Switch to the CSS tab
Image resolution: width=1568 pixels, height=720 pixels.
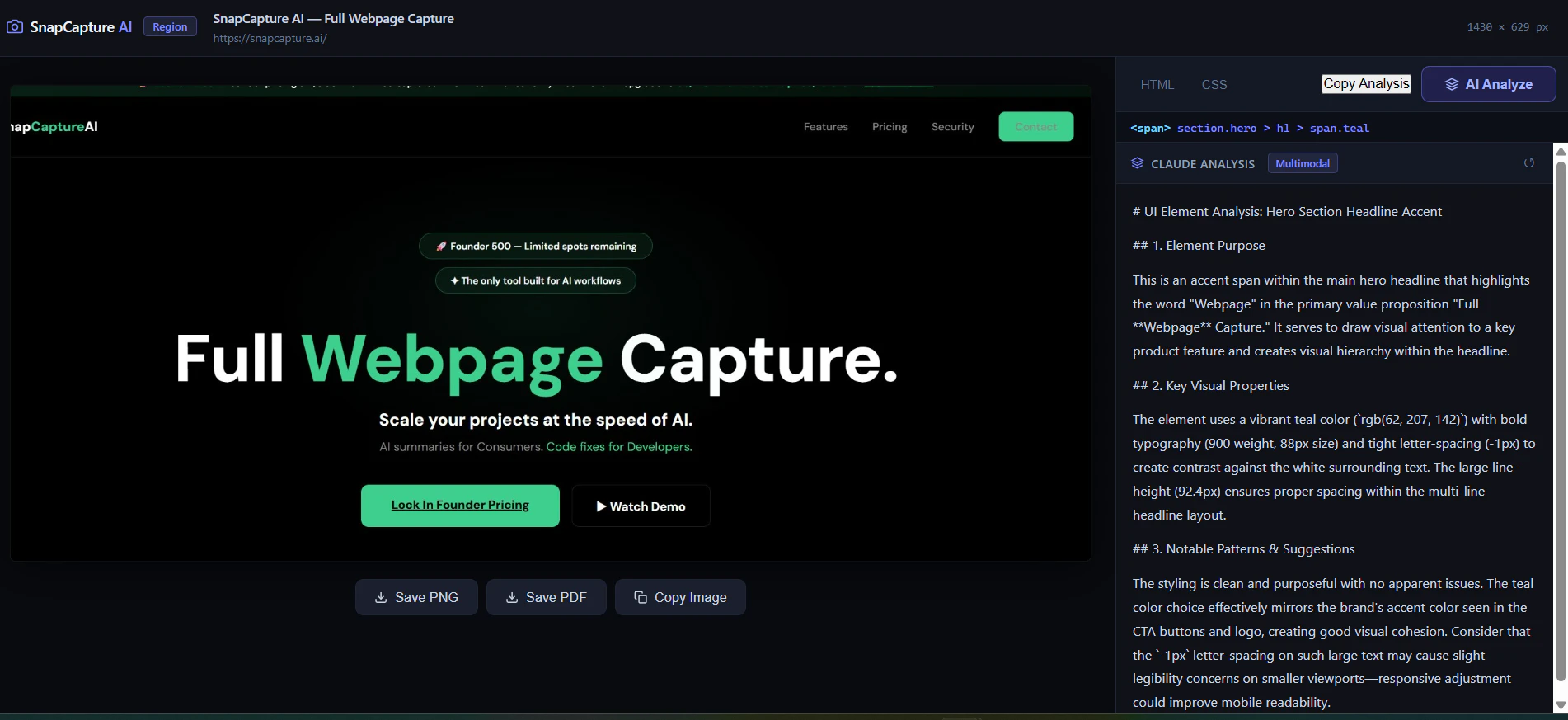[1214, 84]
